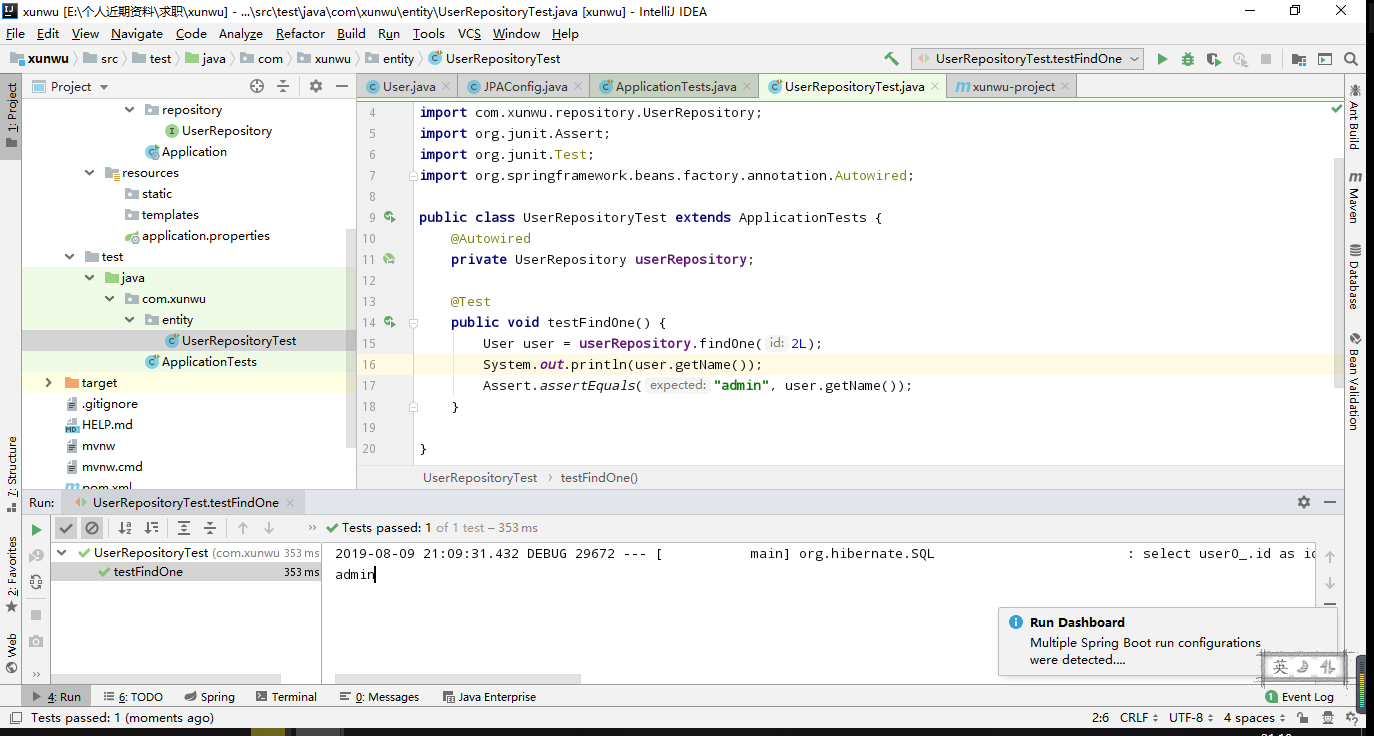Screen dimensions: 1374x736
Task: Toggle 'Show Passed' filter in test results
Action: pos(66,528)
